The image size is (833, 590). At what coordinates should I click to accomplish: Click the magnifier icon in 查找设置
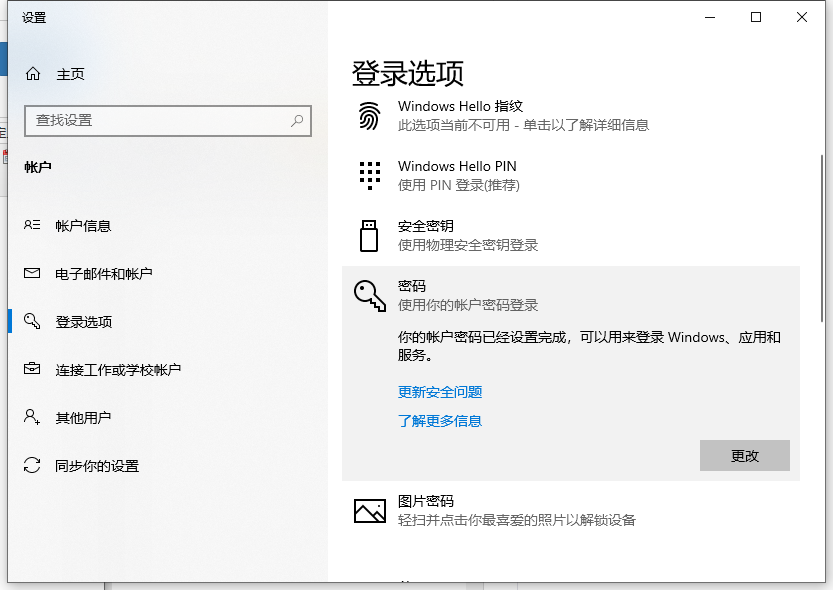(296, 121)
